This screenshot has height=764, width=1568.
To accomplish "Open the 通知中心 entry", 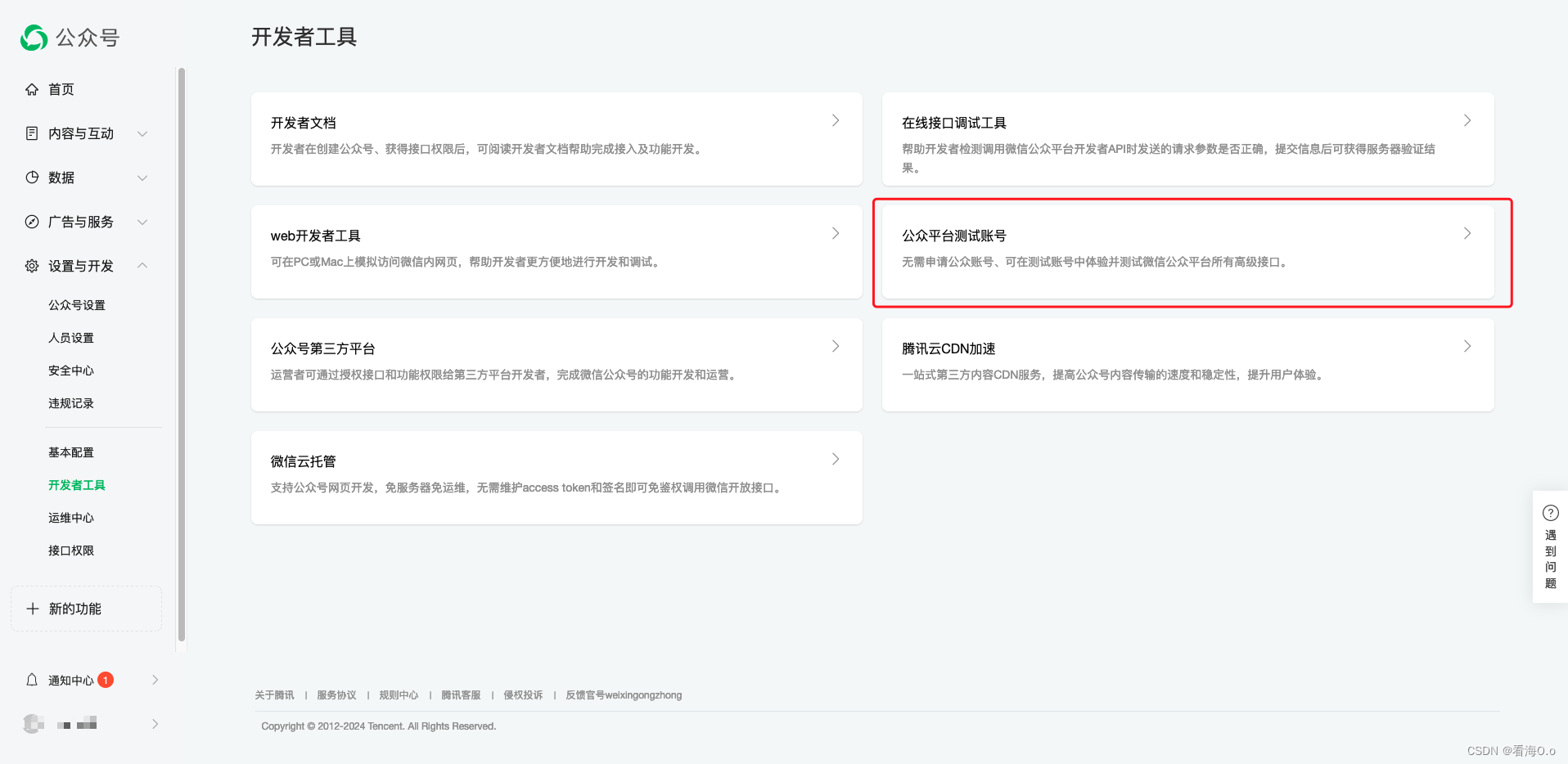I will click(71, 681).
